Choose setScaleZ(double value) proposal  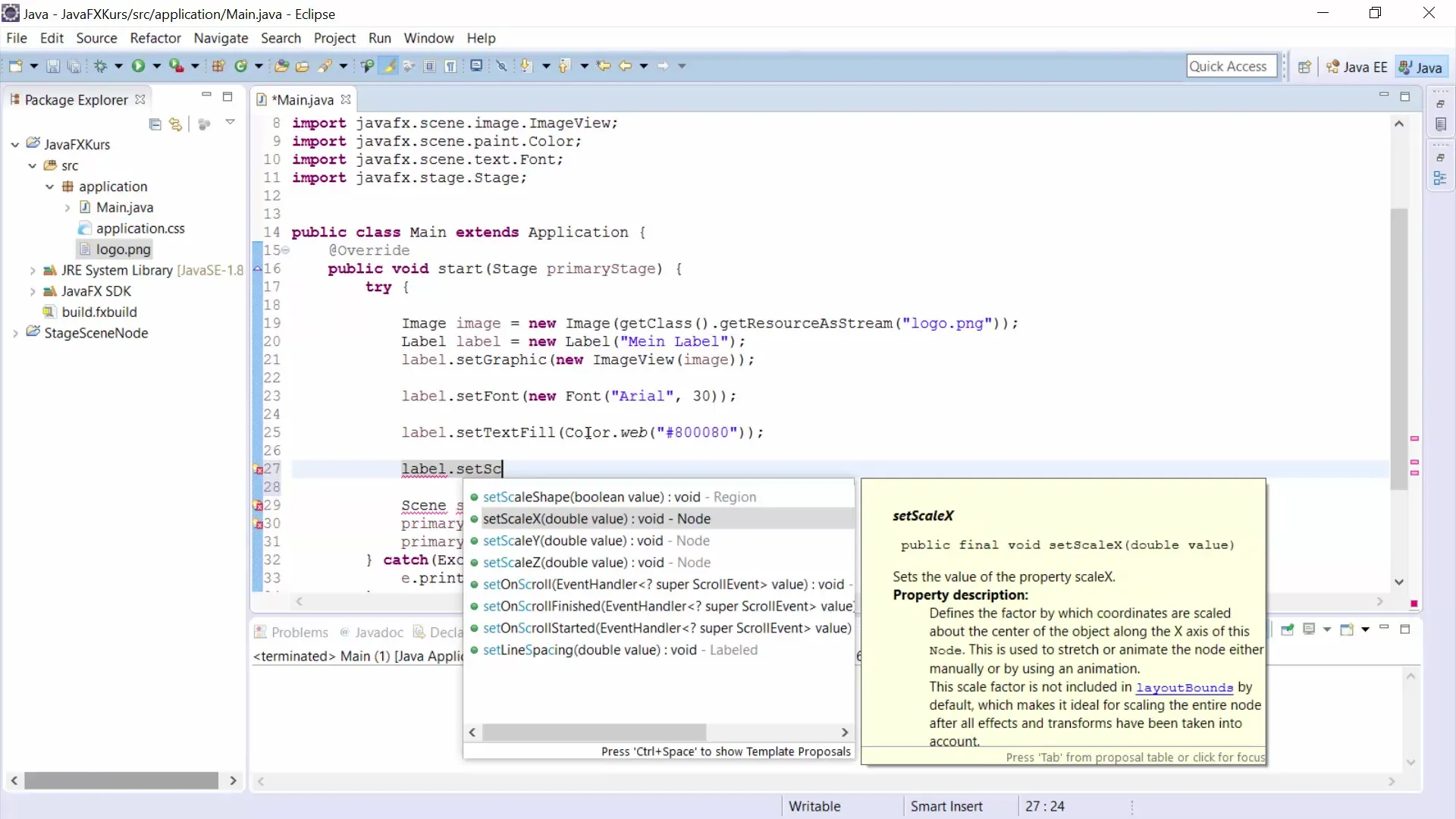pos(658,563)
